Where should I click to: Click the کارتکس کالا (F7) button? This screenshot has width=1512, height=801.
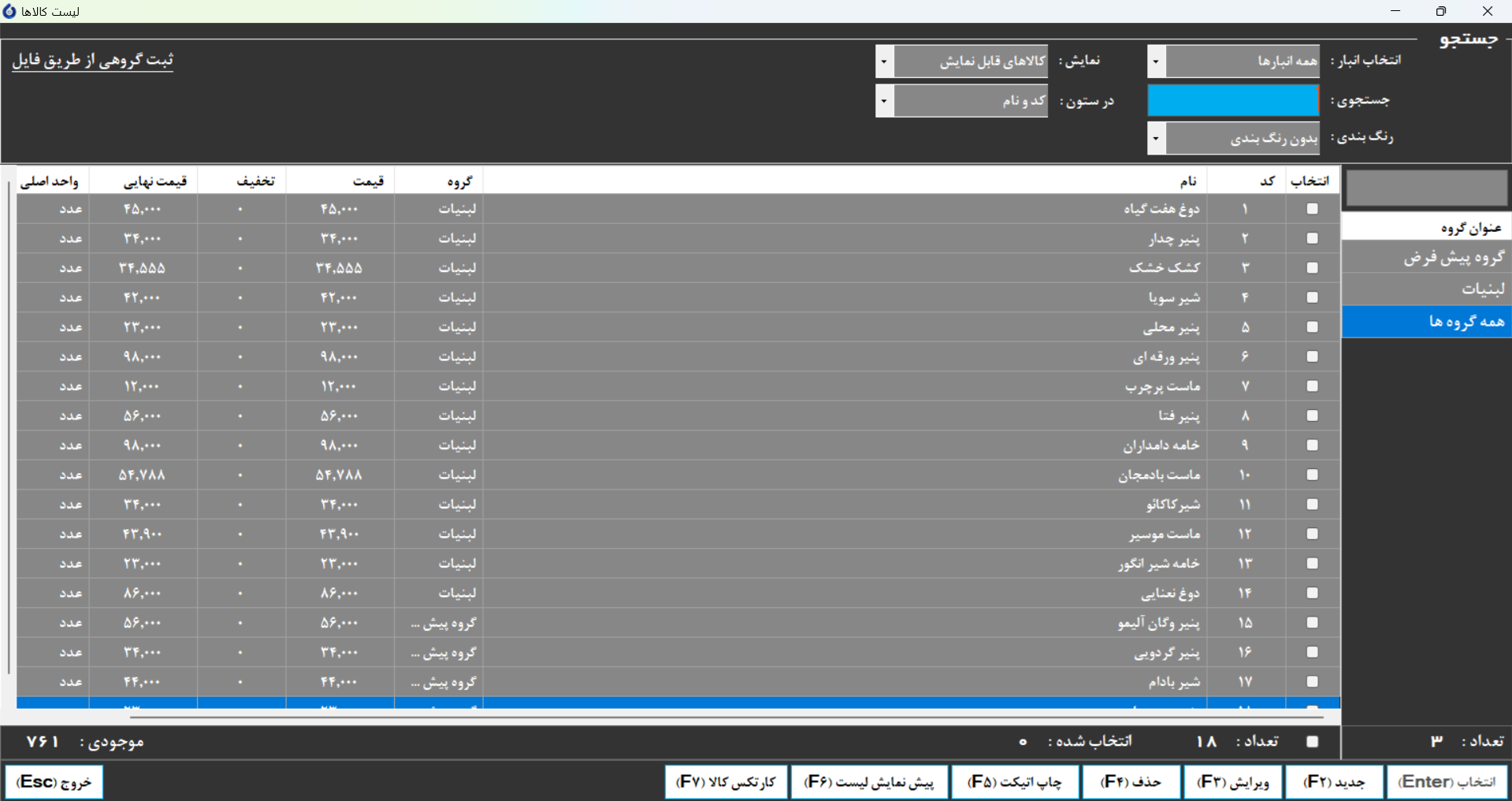click(726, 781)
